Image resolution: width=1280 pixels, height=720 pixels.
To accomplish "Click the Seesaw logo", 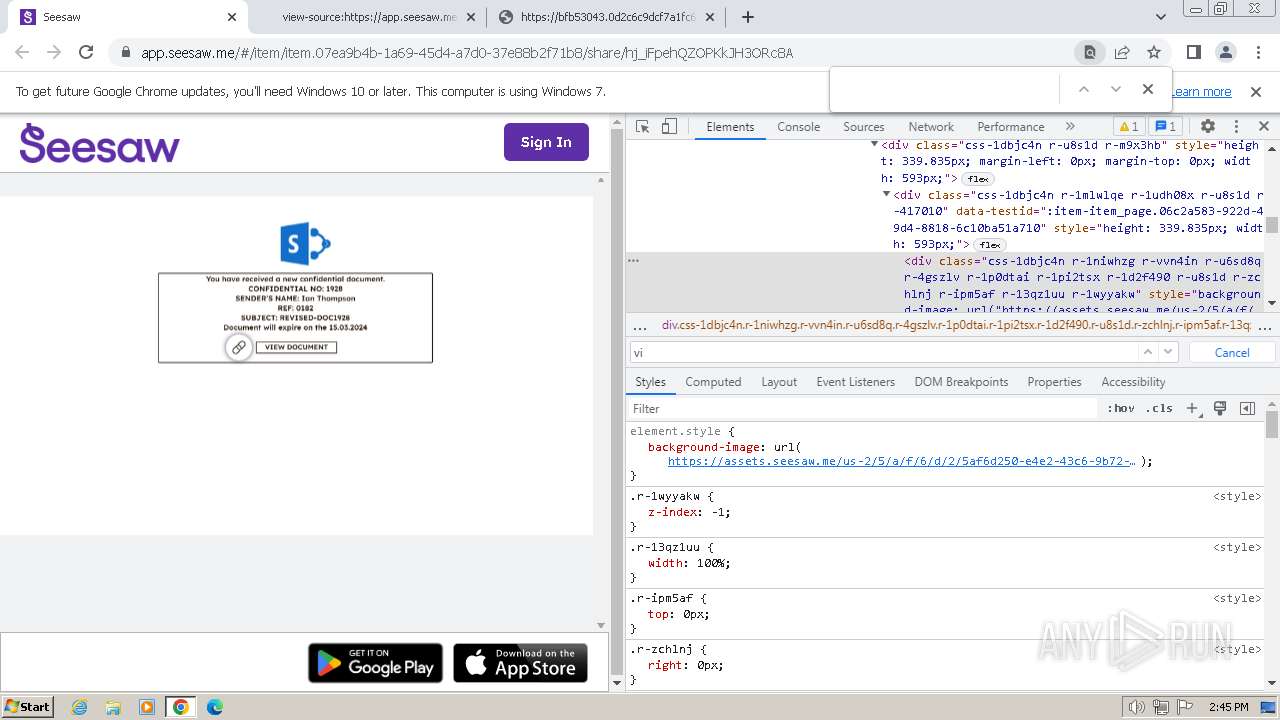I will tap(100, 143).
